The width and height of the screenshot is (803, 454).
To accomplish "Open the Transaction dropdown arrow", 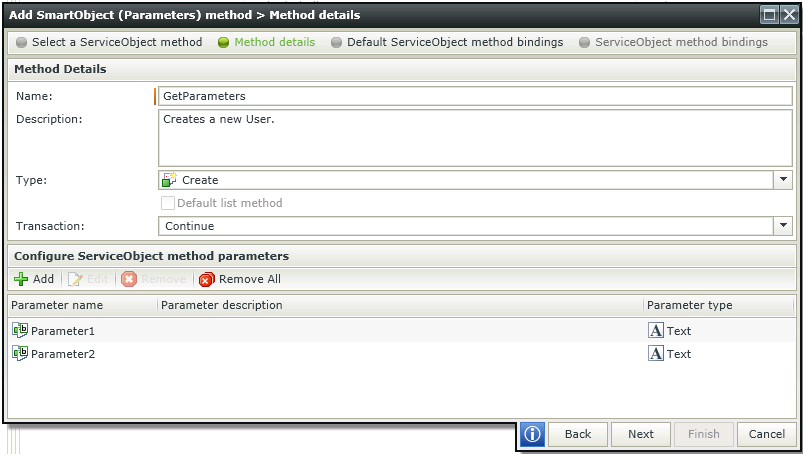I will pyautogui.click(x=783, y=226).
